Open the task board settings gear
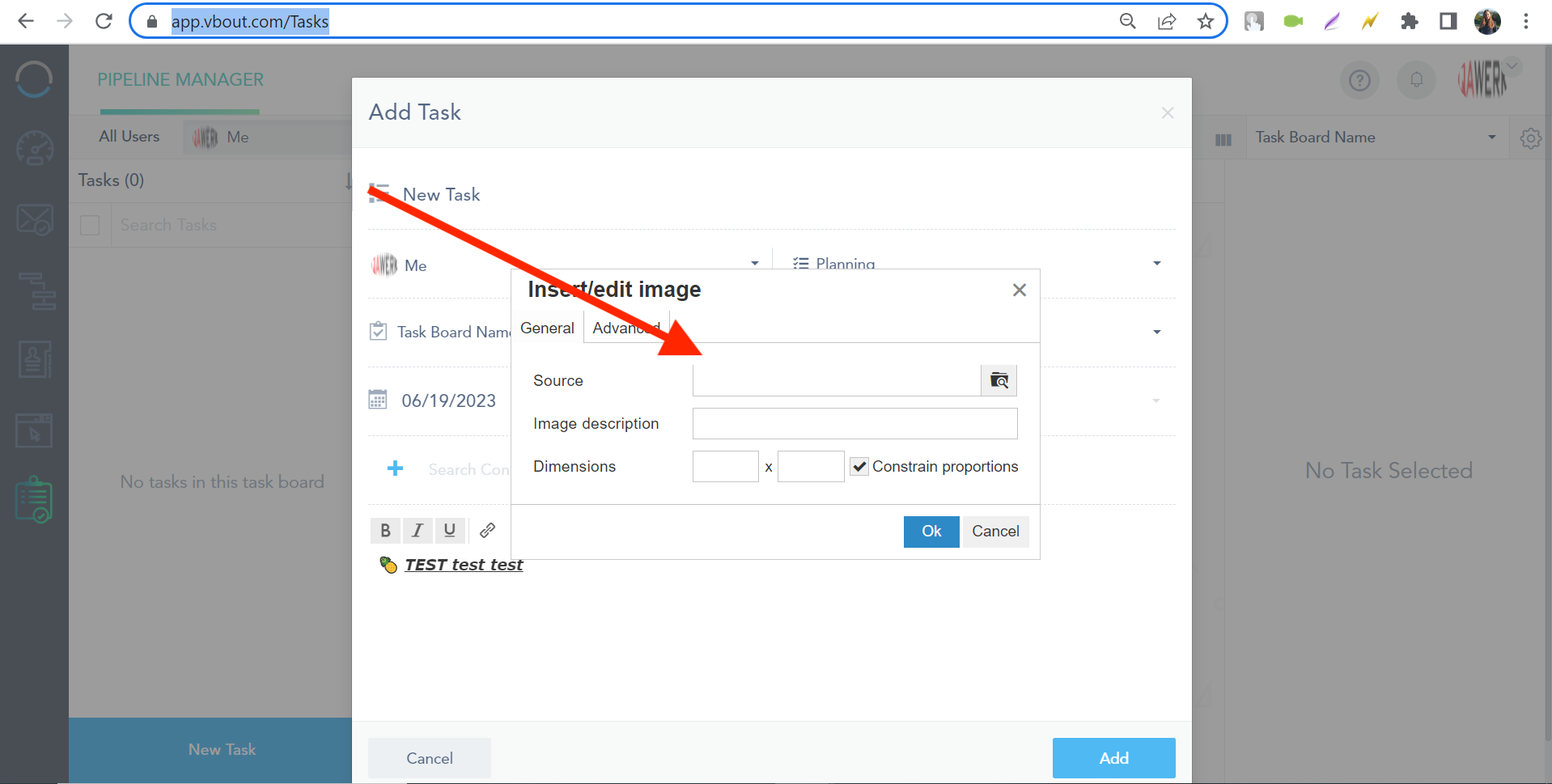This screenshot has height=784, width=1552. pyautogui.click(x=1530, y=138)
